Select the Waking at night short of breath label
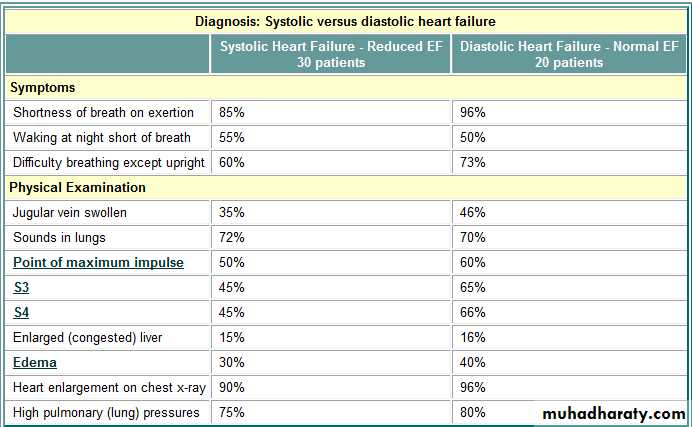This screenshot has height=427, width=692. click(101, 137)
